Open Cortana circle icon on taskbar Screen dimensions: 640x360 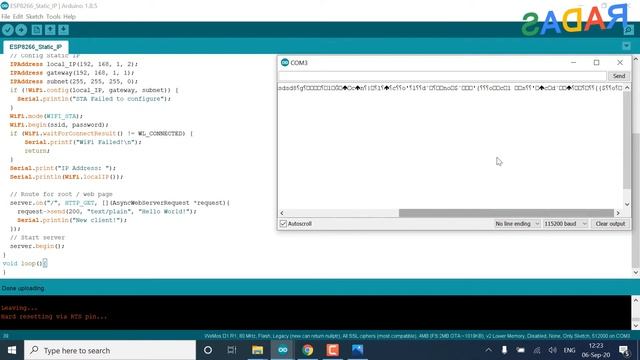[208, 350]
